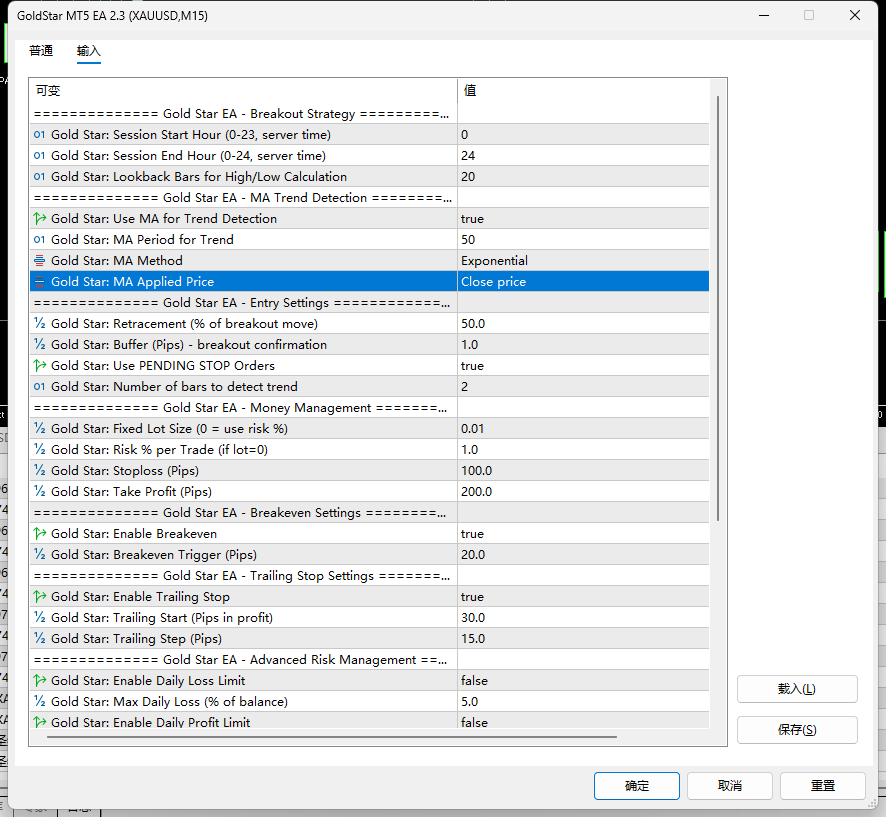This screenshot has width=886, height=817.
Task: Edit the Stoploss (Pips) value 100.0
Action: tap(583, 471)
